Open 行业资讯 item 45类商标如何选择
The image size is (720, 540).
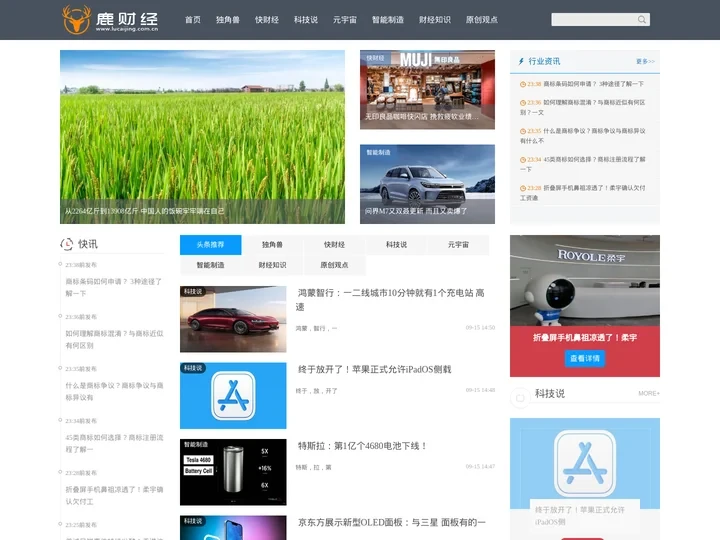pos(583,164)
